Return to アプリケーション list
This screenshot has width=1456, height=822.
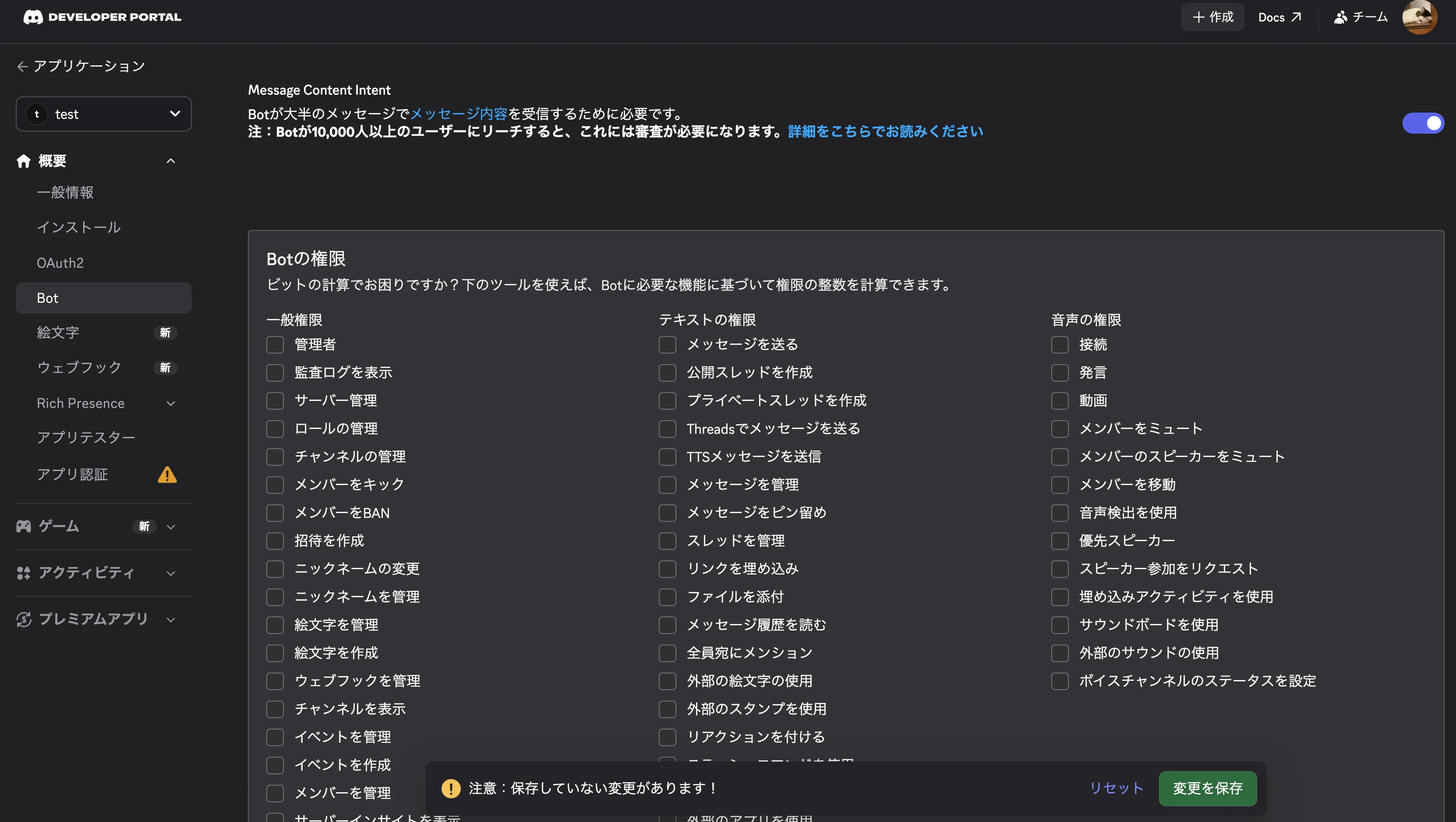(81, 66)
